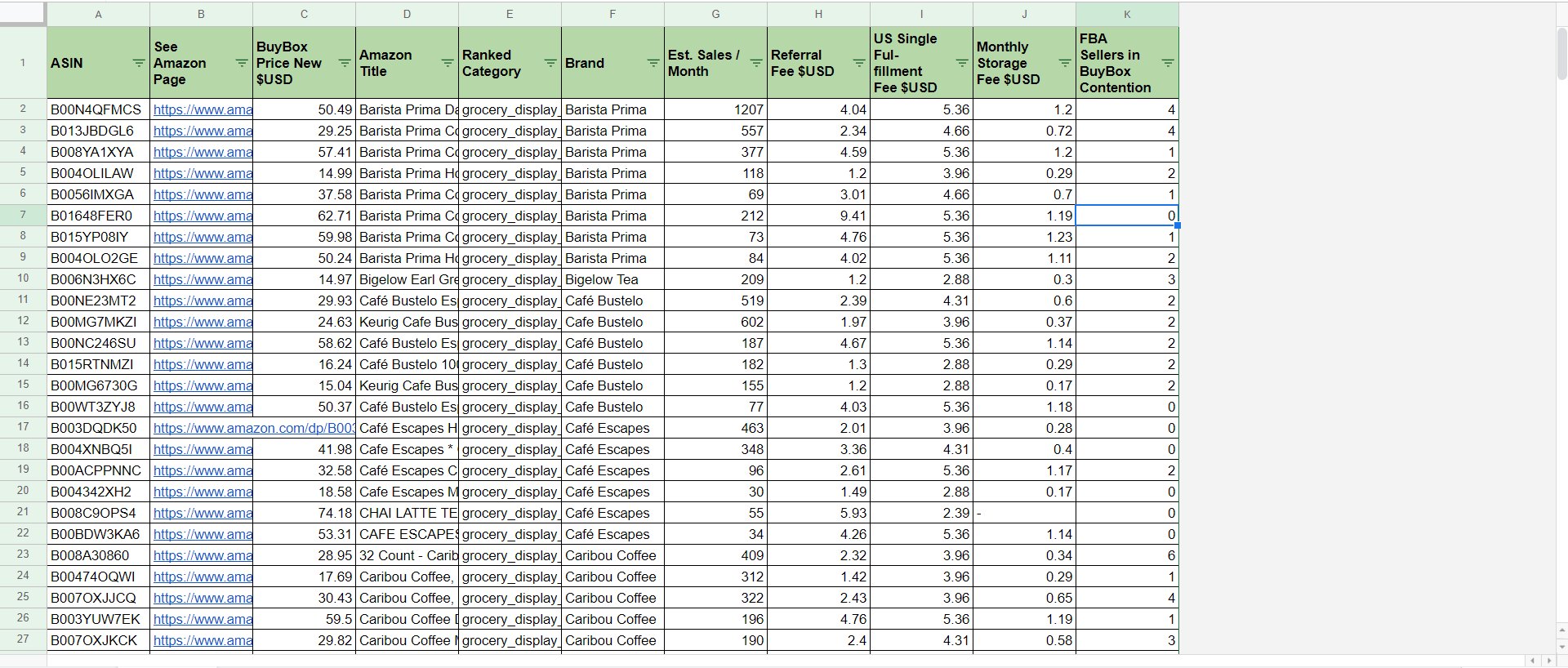Viewport: 1568px width, 668px height.
Task: Select ASIN cell B00ACPPNNC
Action: tap(99, 470)
